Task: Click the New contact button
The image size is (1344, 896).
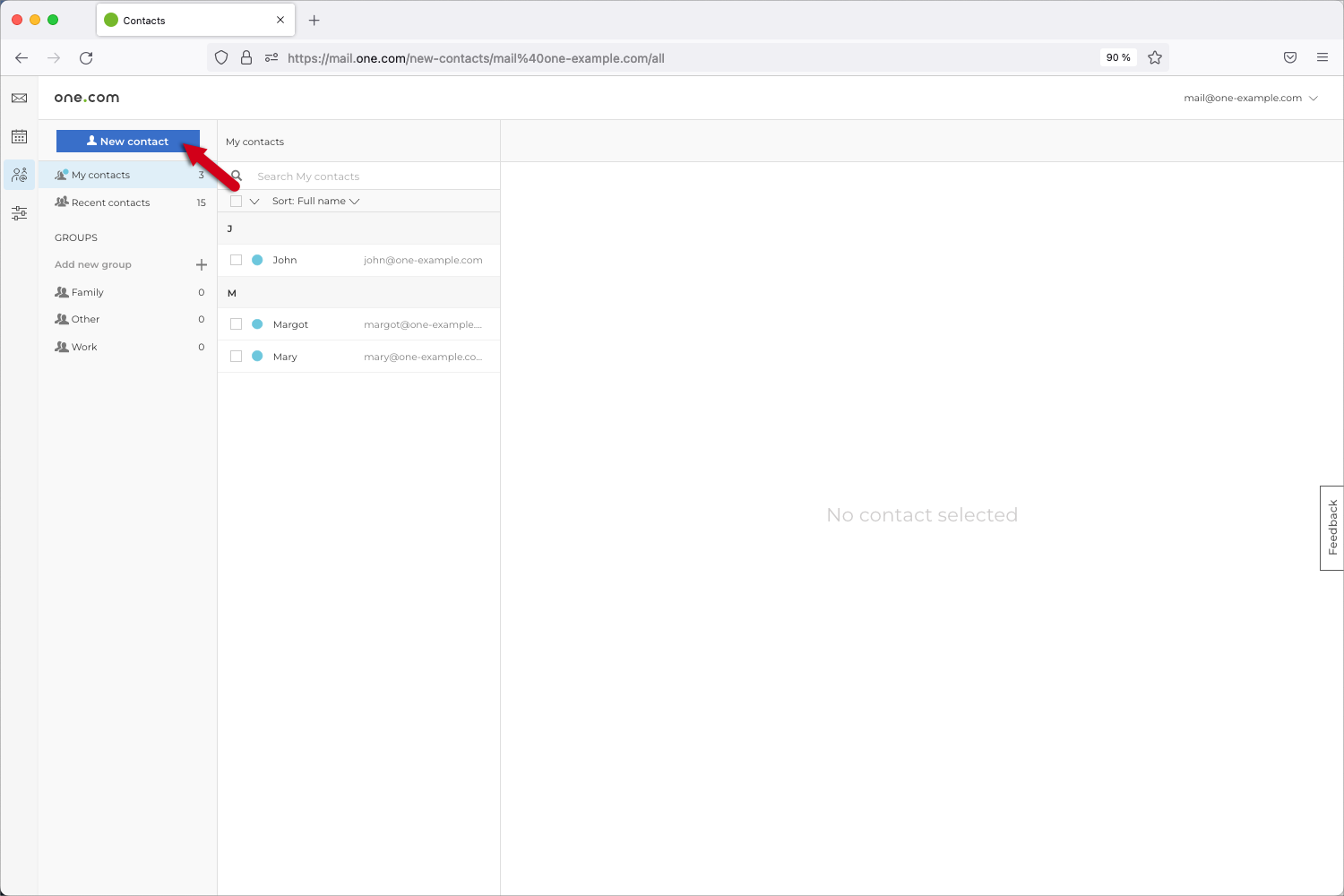Action: (127, 142)
